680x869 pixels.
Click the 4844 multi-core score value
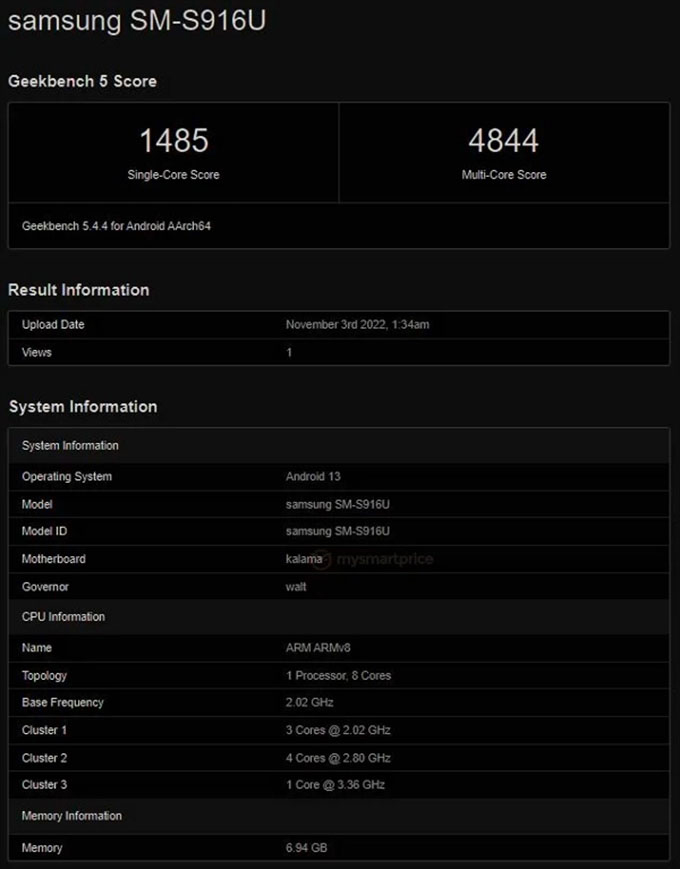click(503, 140)
